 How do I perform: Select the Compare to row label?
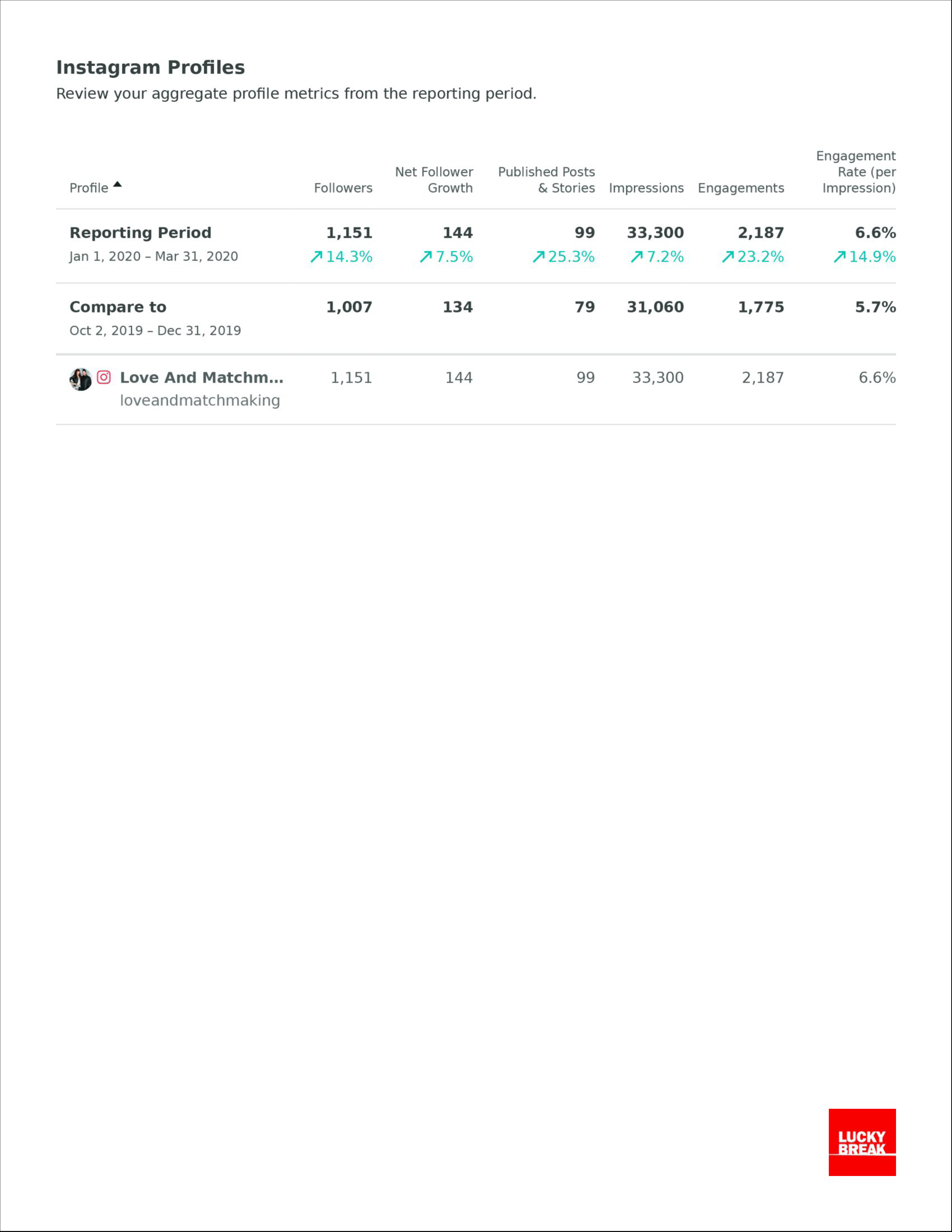[x=118, y=307]
